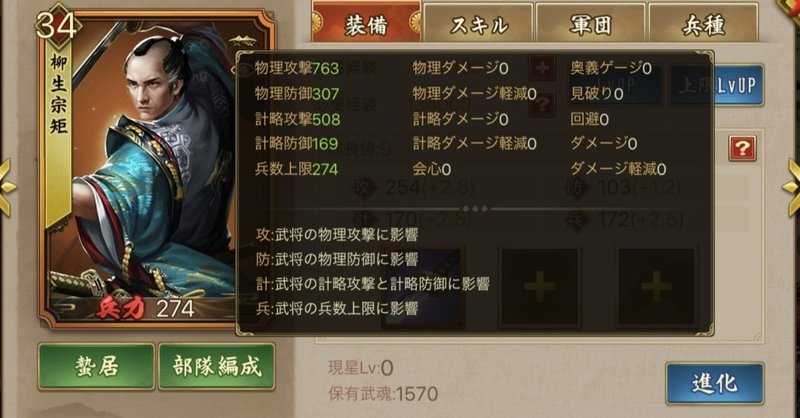Click the blue 進化 button
This screenshot has height=418, width=800.
coord(714,383)
